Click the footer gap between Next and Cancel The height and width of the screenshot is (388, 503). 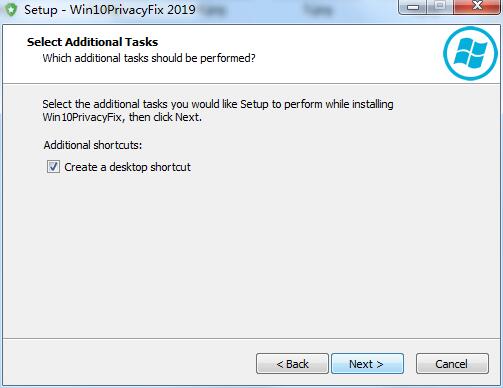click(410, 364)
